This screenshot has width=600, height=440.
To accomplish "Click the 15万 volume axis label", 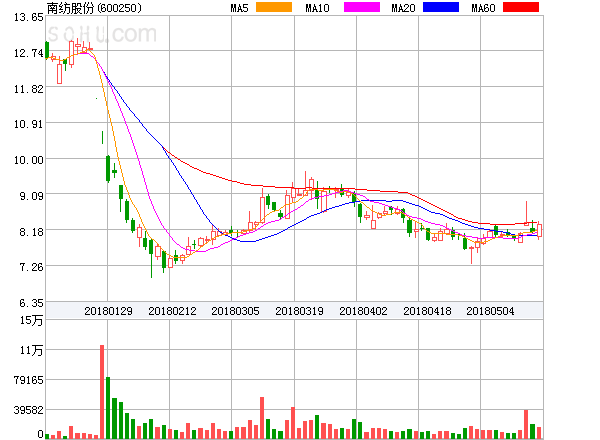I will click(31, 320).
